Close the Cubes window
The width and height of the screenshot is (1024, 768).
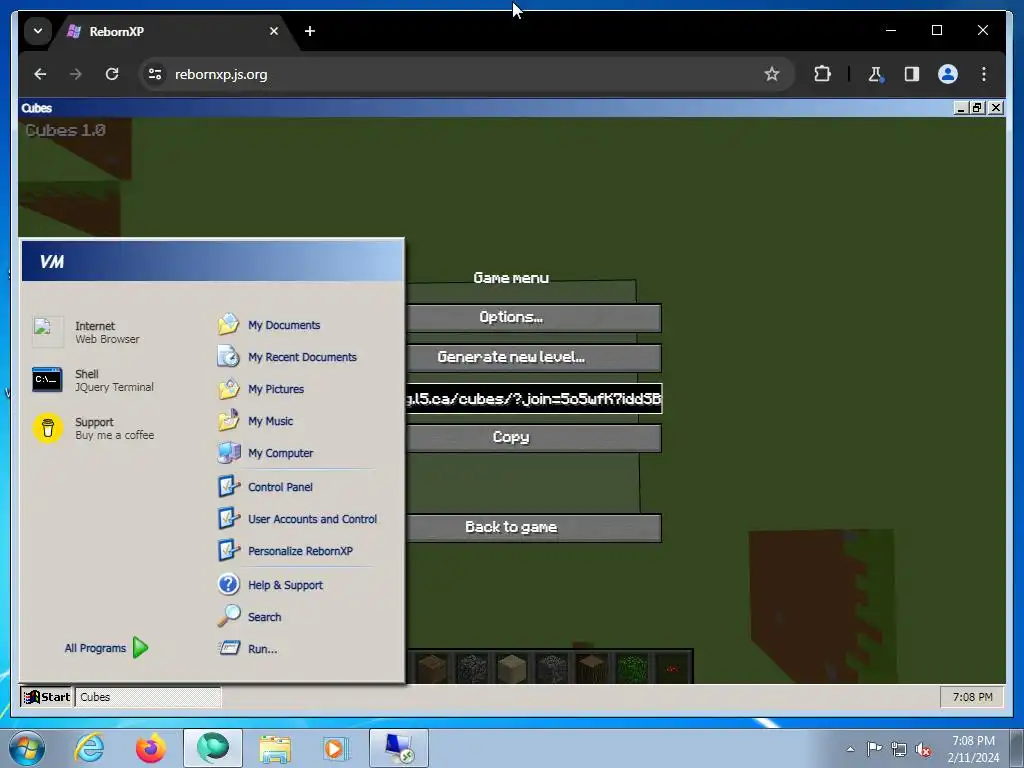(x=995, y=108)
